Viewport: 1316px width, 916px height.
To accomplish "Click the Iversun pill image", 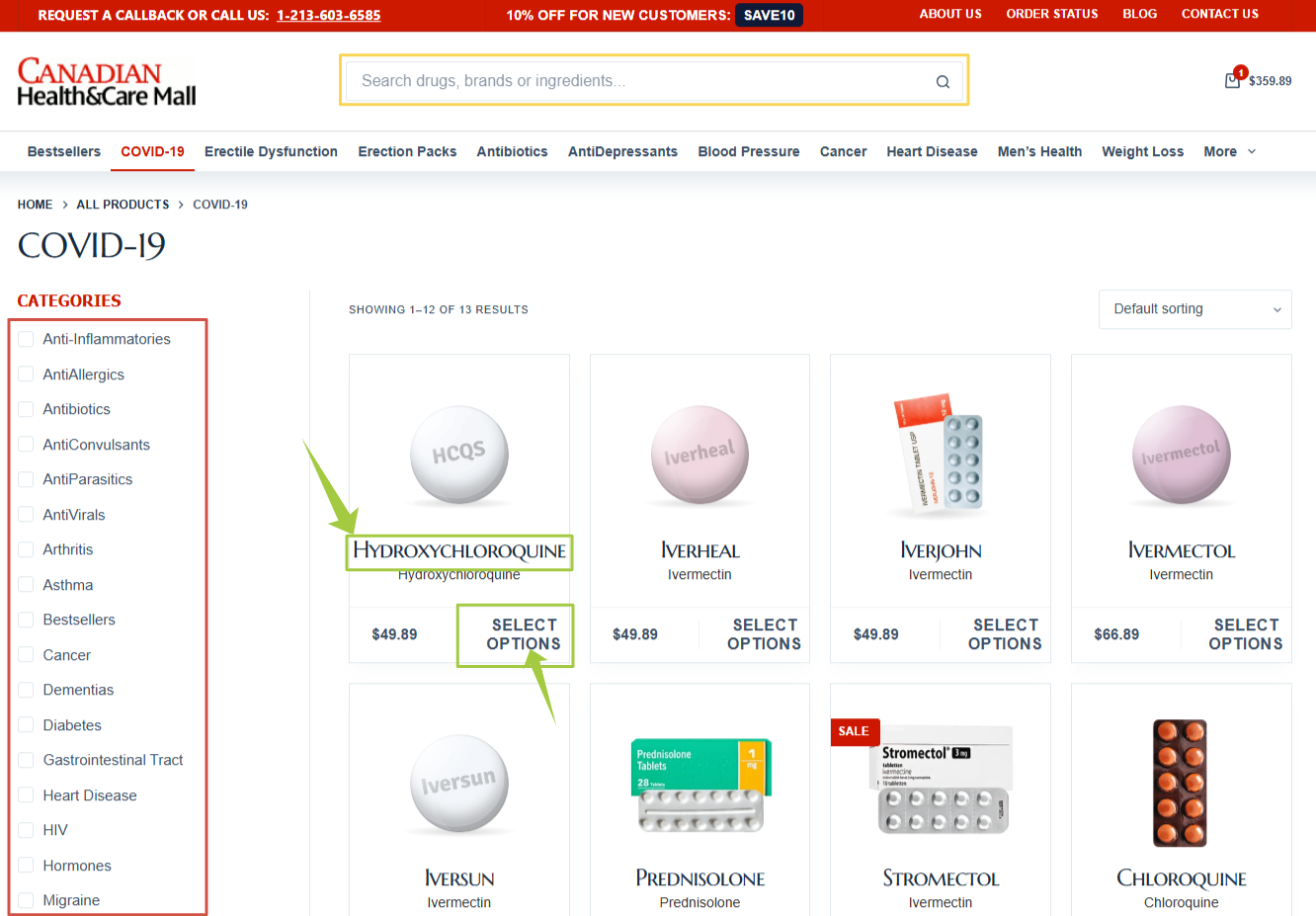I will pyautogui.click(x=459, y=783).
